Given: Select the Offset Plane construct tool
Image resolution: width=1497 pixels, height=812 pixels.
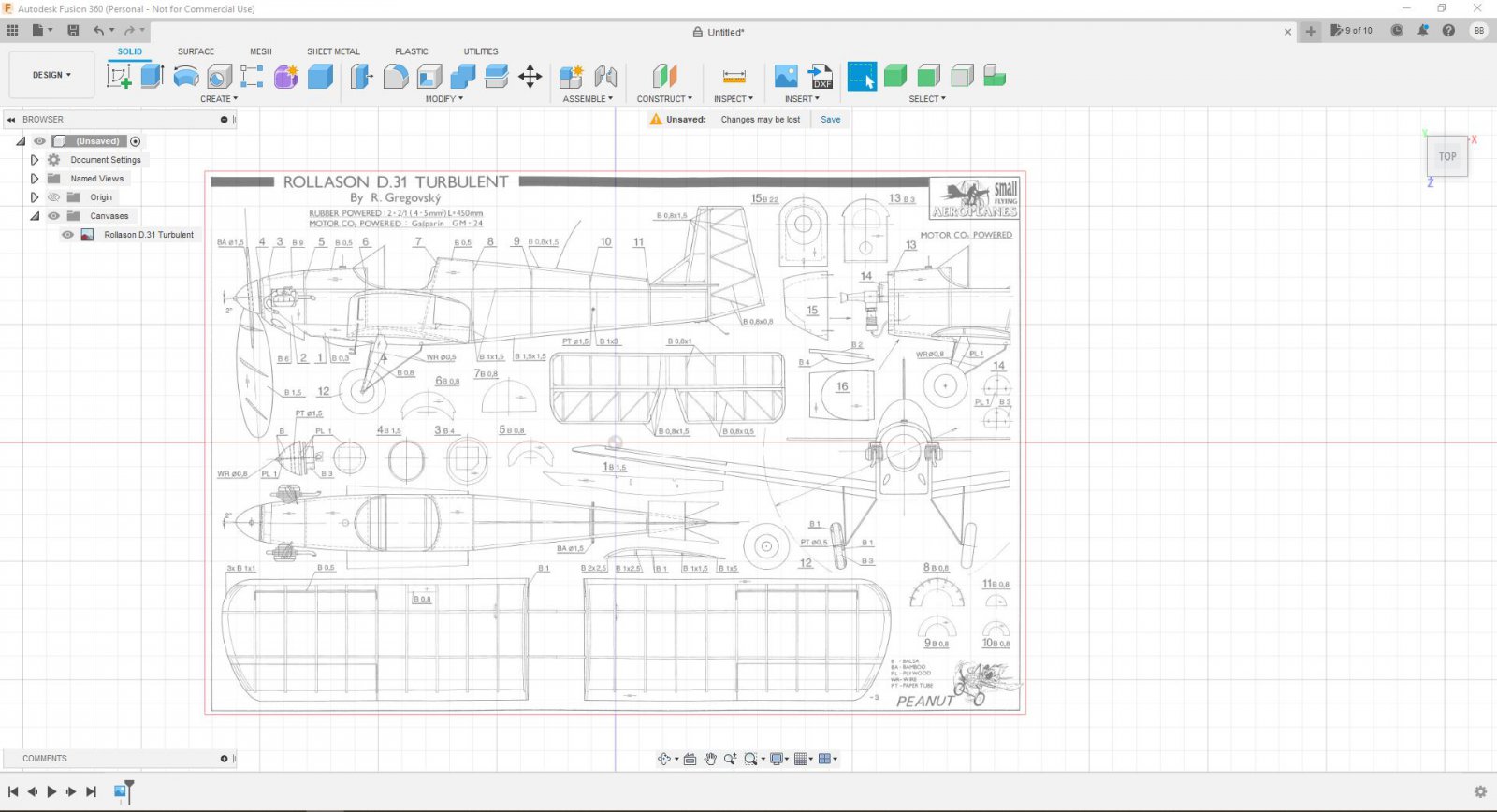Looking at the screenshot, I should (664, 77).
